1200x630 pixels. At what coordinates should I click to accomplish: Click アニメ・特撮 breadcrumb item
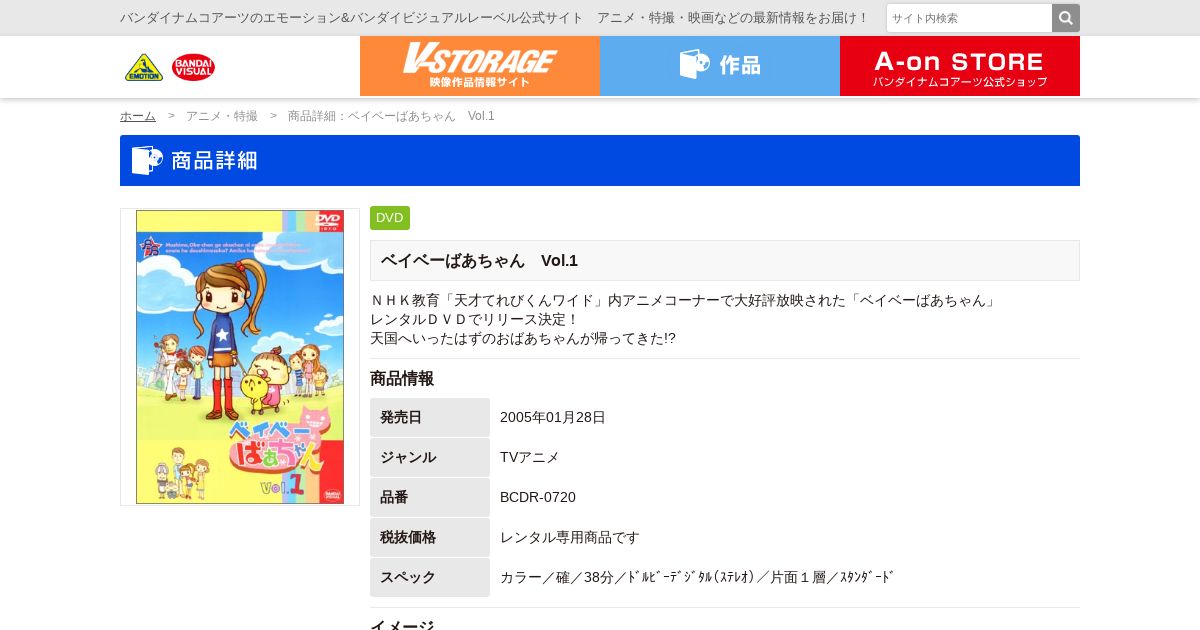[222, 116]
